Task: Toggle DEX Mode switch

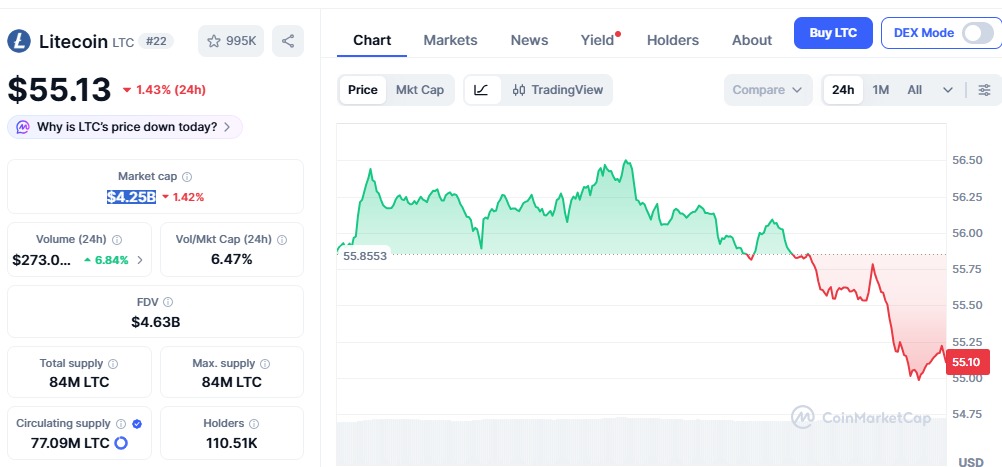Action: (x=978, y=33)
